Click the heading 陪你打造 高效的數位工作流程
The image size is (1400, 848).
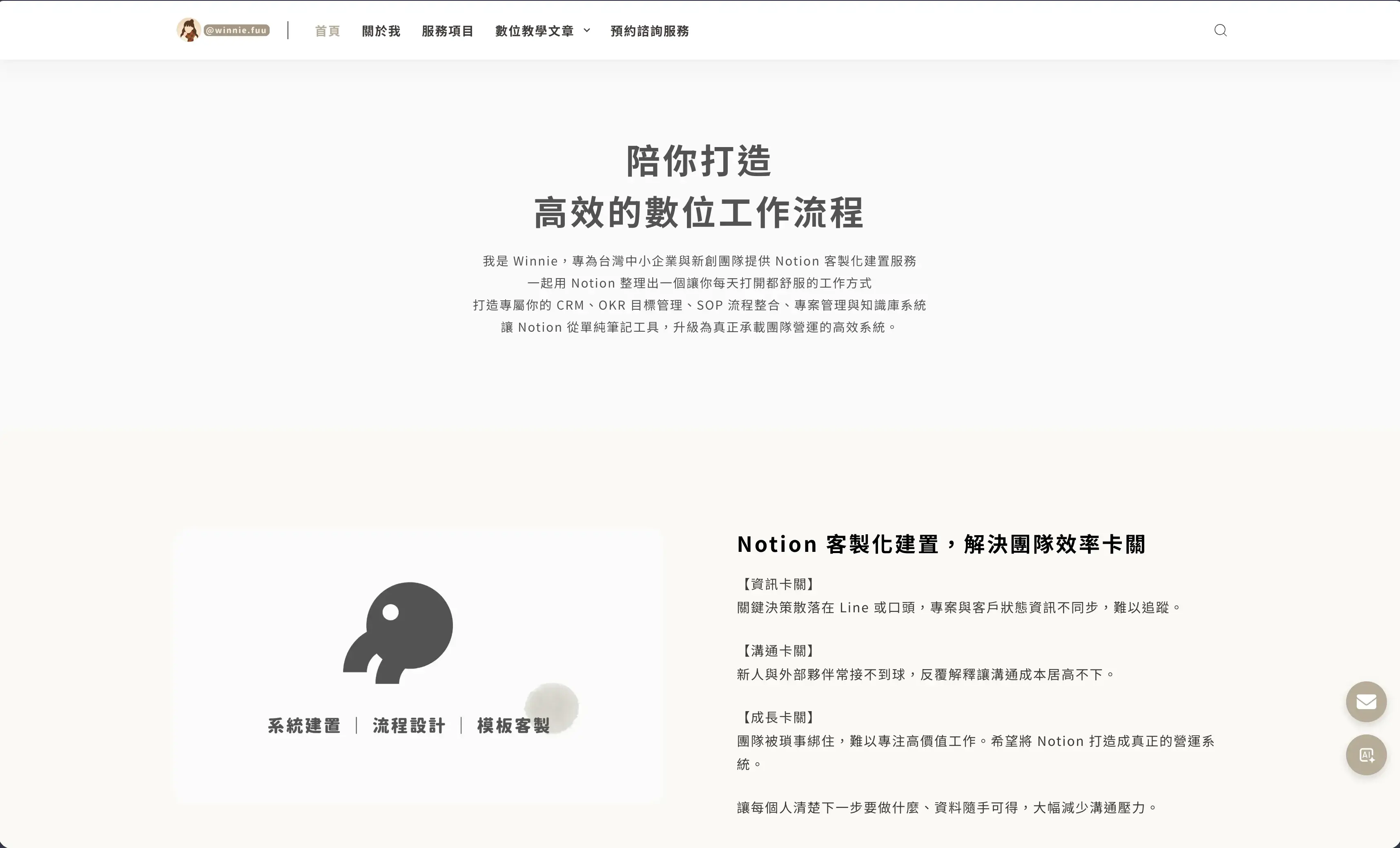[x=699, y=186]
